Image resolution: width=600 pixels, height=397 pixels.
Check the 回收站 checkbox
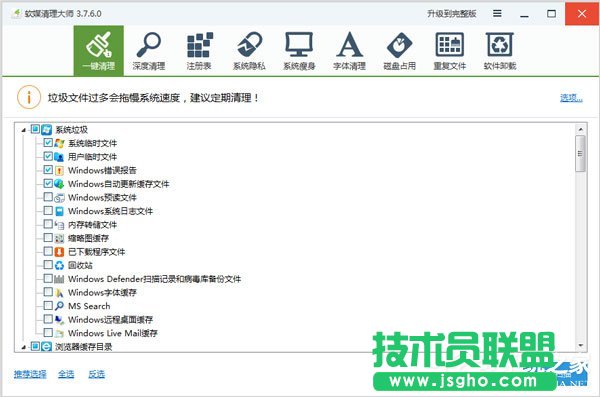click(x=48, y=265)
